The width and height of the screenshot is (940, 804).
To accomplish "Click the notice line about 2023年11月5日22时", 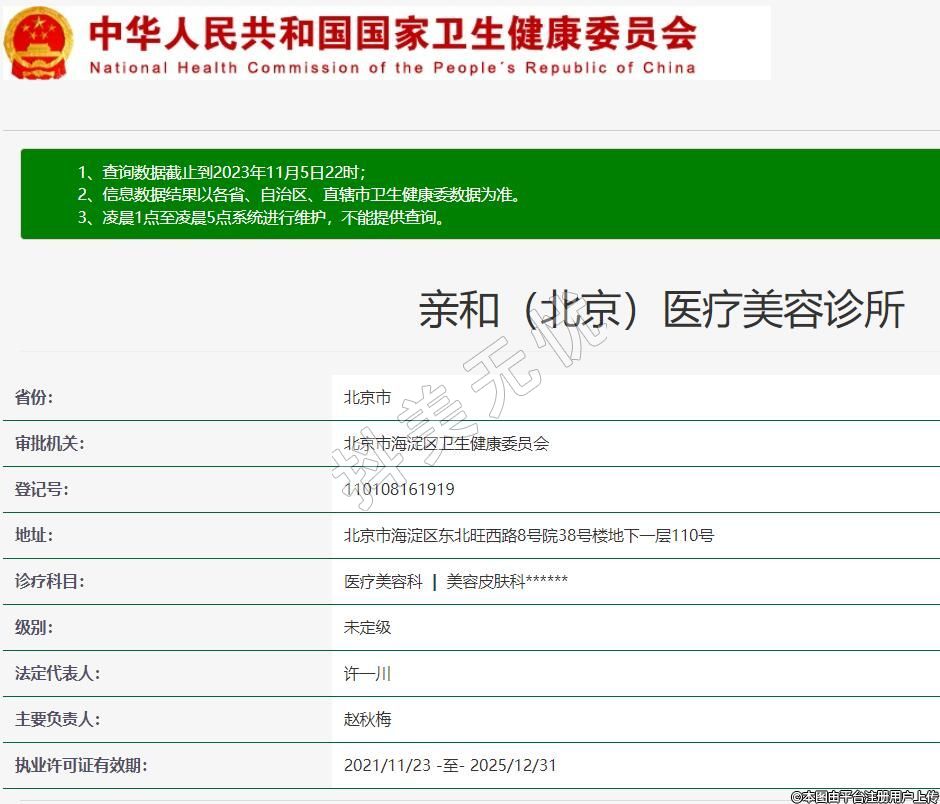I will [228, 172].
